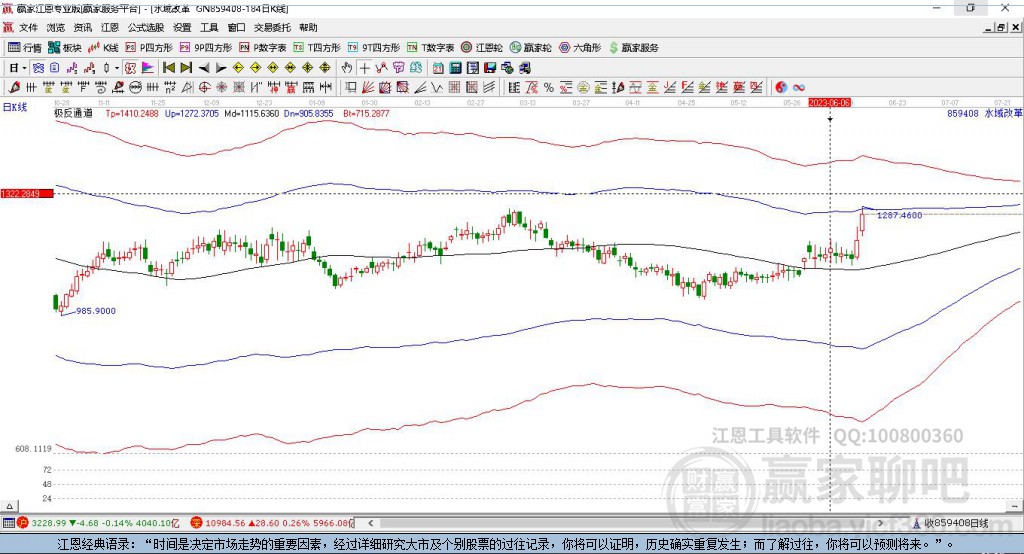Open the T四方形 tool
Image resolution: width=1024 pixels, height=554 pixels.
pos(317,48)
